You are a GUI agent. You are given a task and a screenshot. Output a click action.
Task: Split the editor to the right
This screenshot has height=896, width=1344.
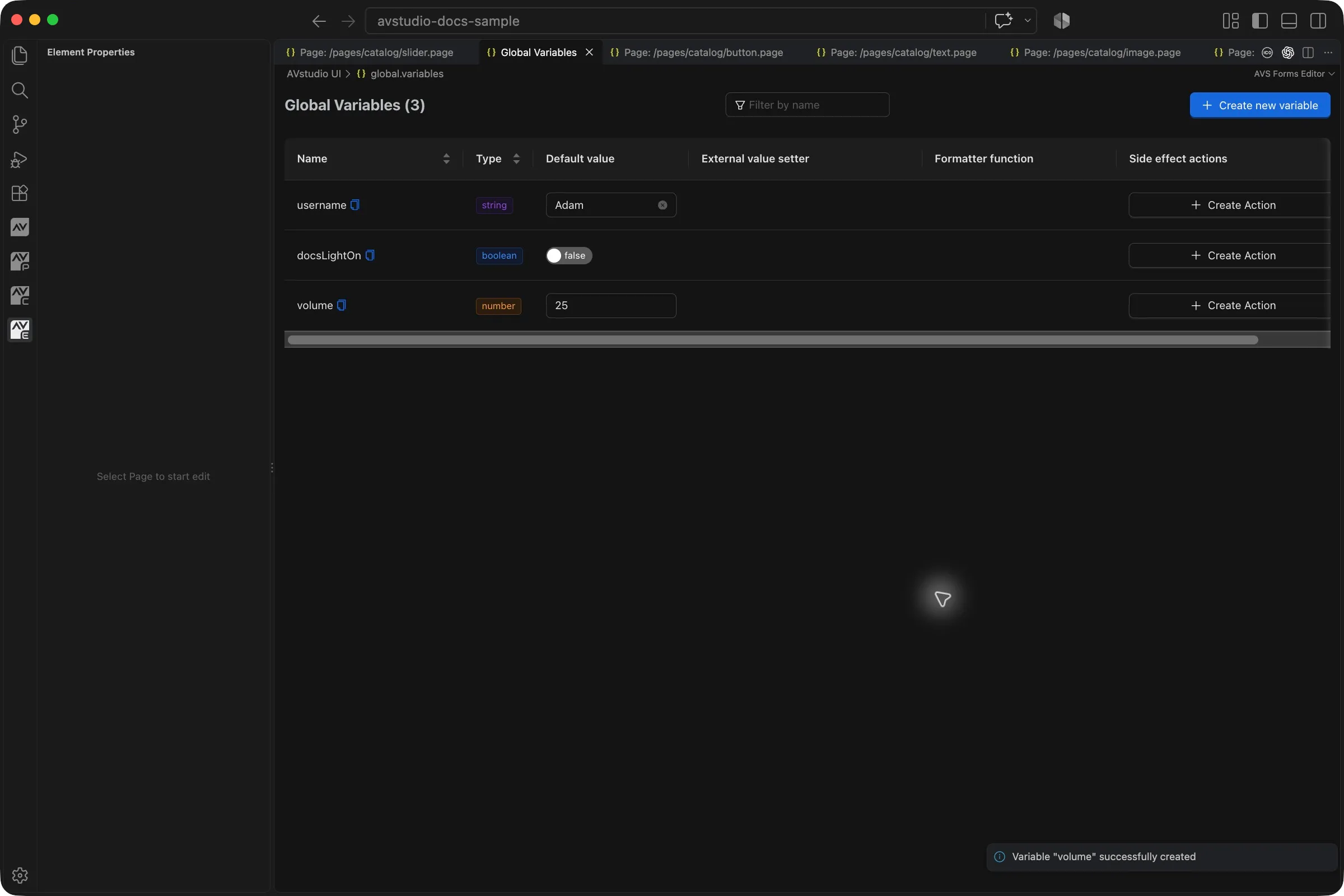point(1308,53)
